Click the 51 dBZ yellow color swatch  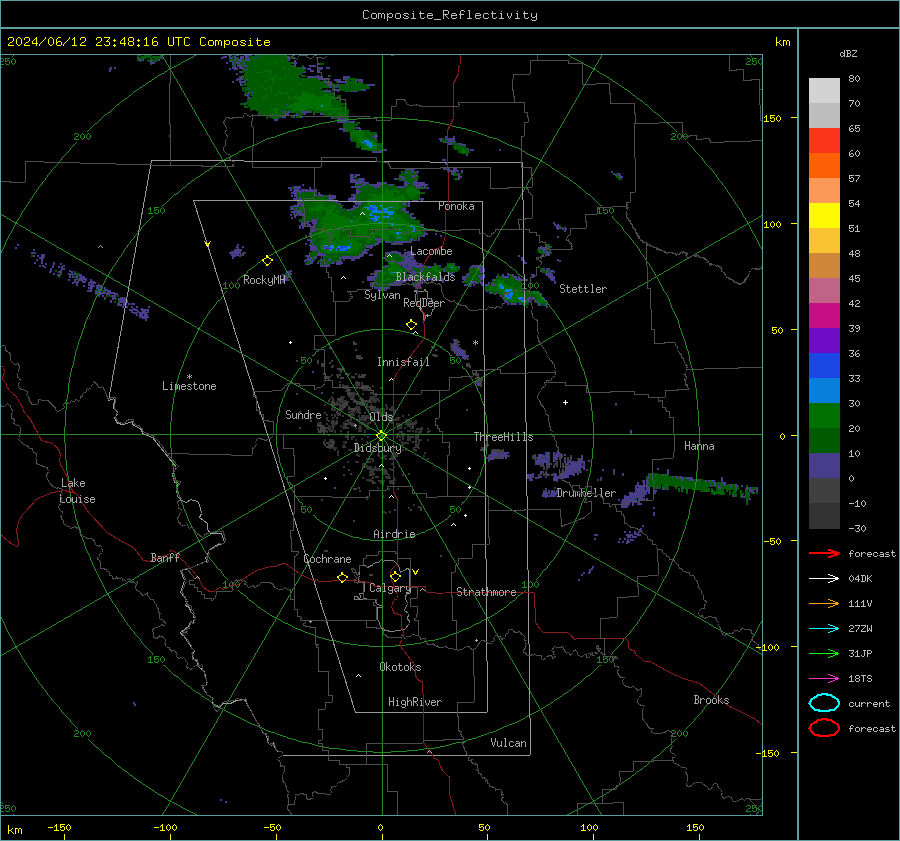coord(824,216)
